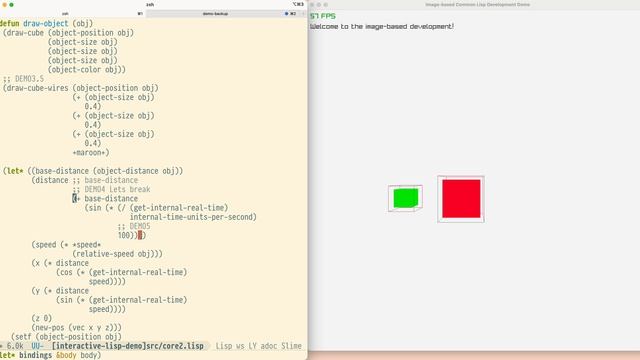Click the '6.0k' buffer size in mode line

pos(15,346)
